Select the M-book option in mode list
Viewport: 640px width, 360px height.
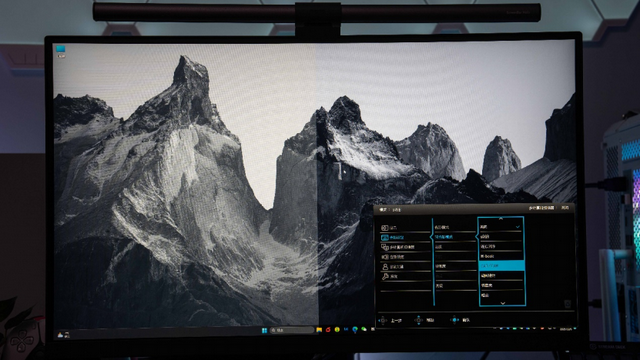[501, 256]
